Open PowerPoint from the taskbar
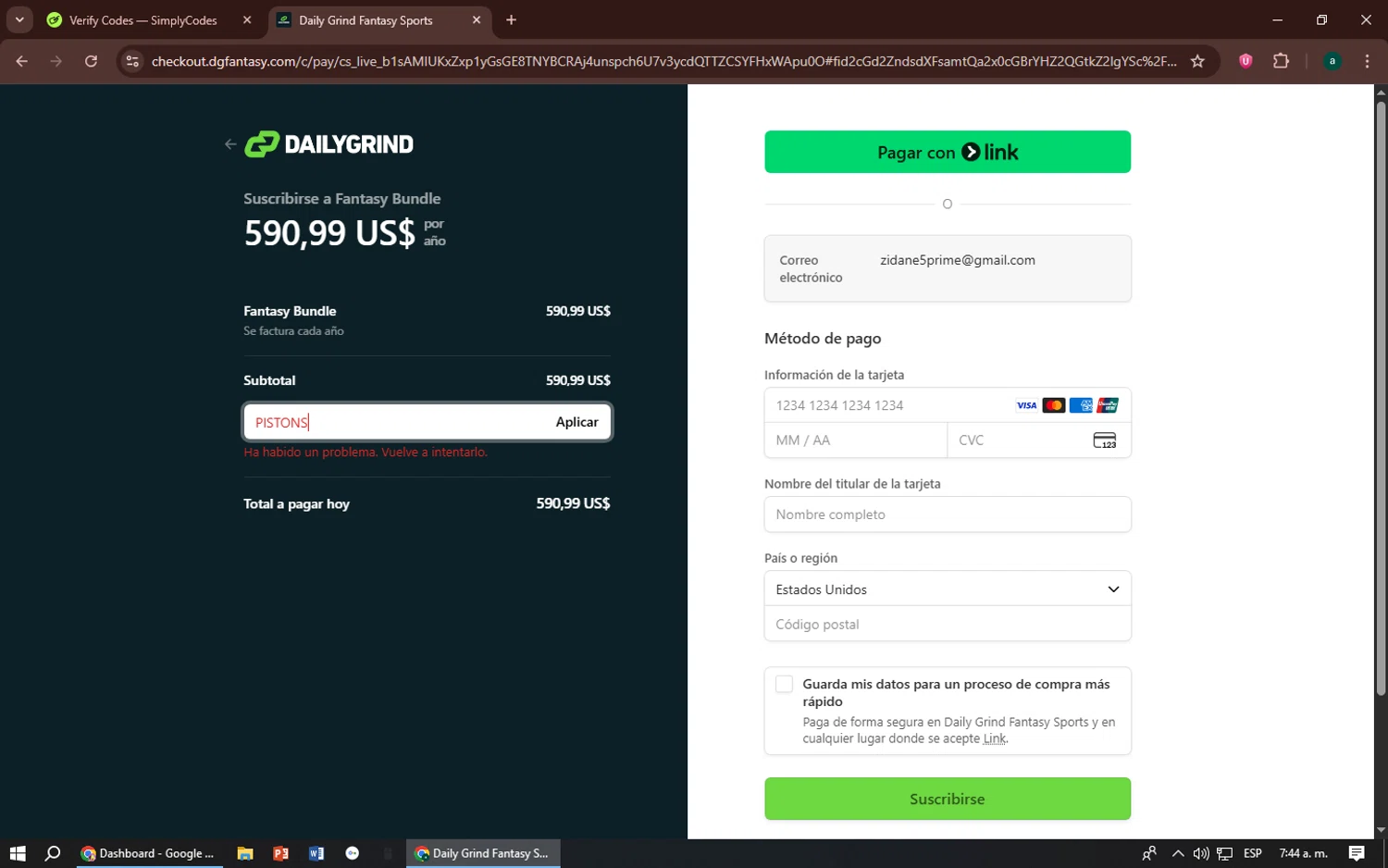This screenshot has width=1388, height=868. (x=280, y=853)
